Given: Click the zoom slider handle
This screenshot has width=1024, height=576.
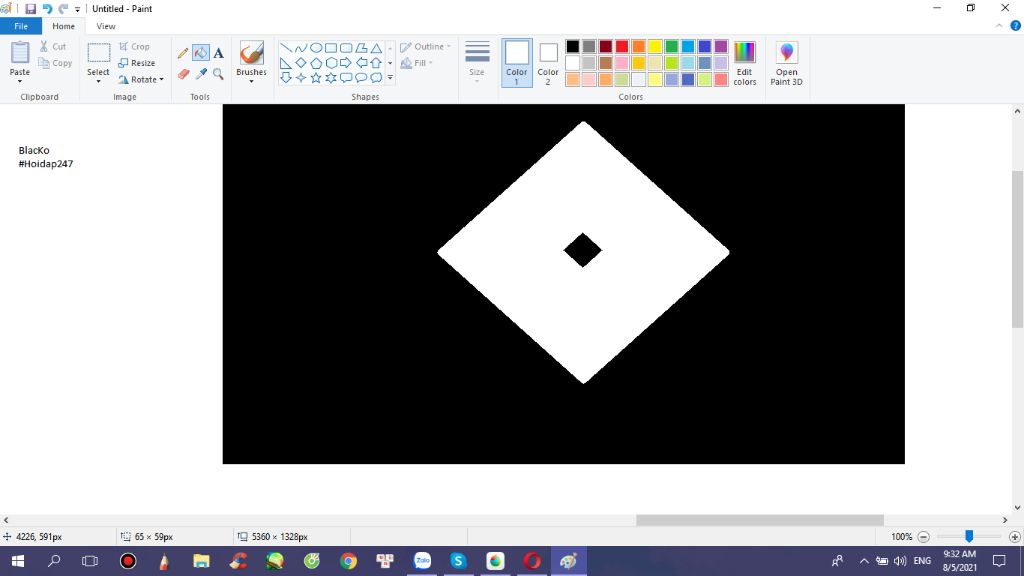Looking at the screenshot, I should (x=969, y=536).
